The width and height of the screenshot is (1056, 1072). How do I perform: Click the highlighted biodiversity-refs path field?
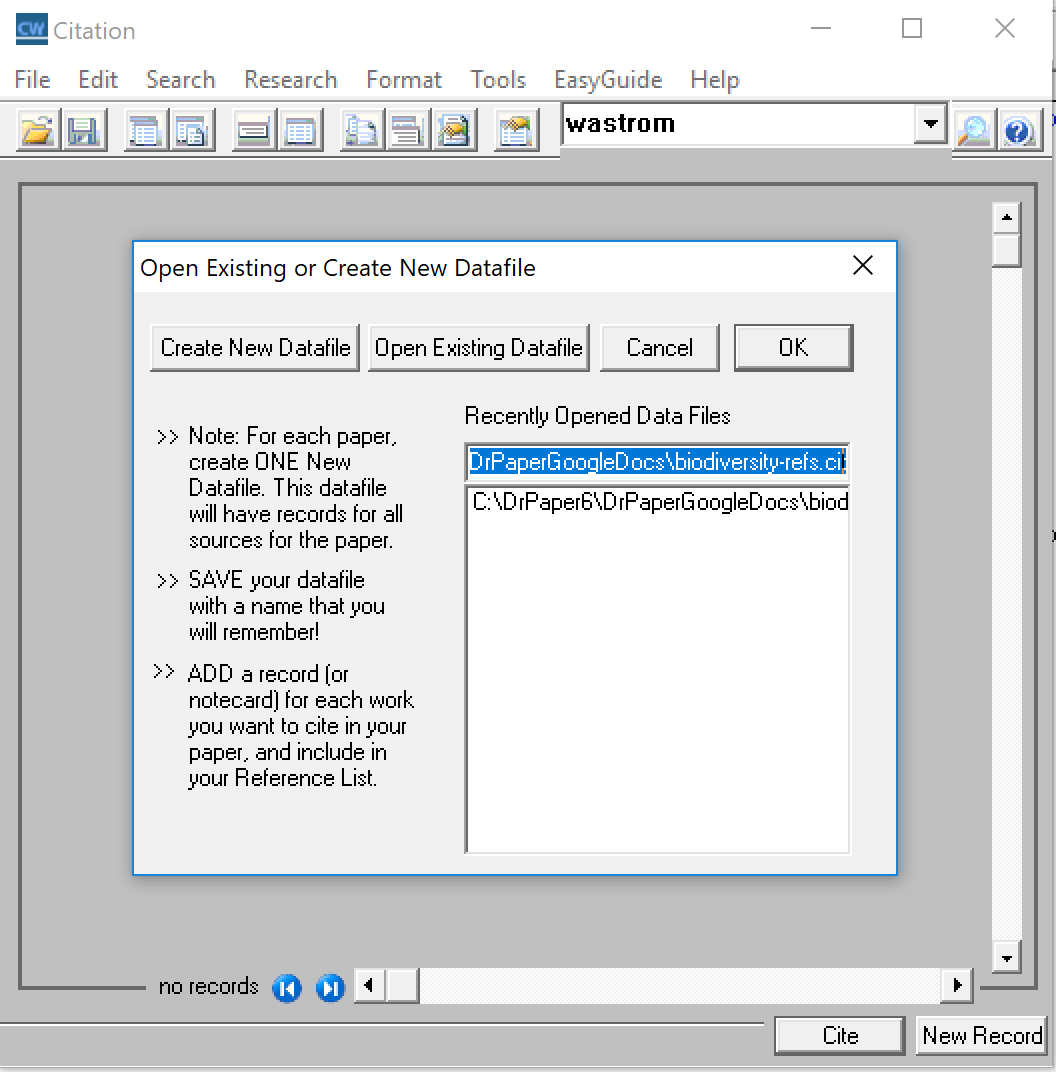point(657,463)
